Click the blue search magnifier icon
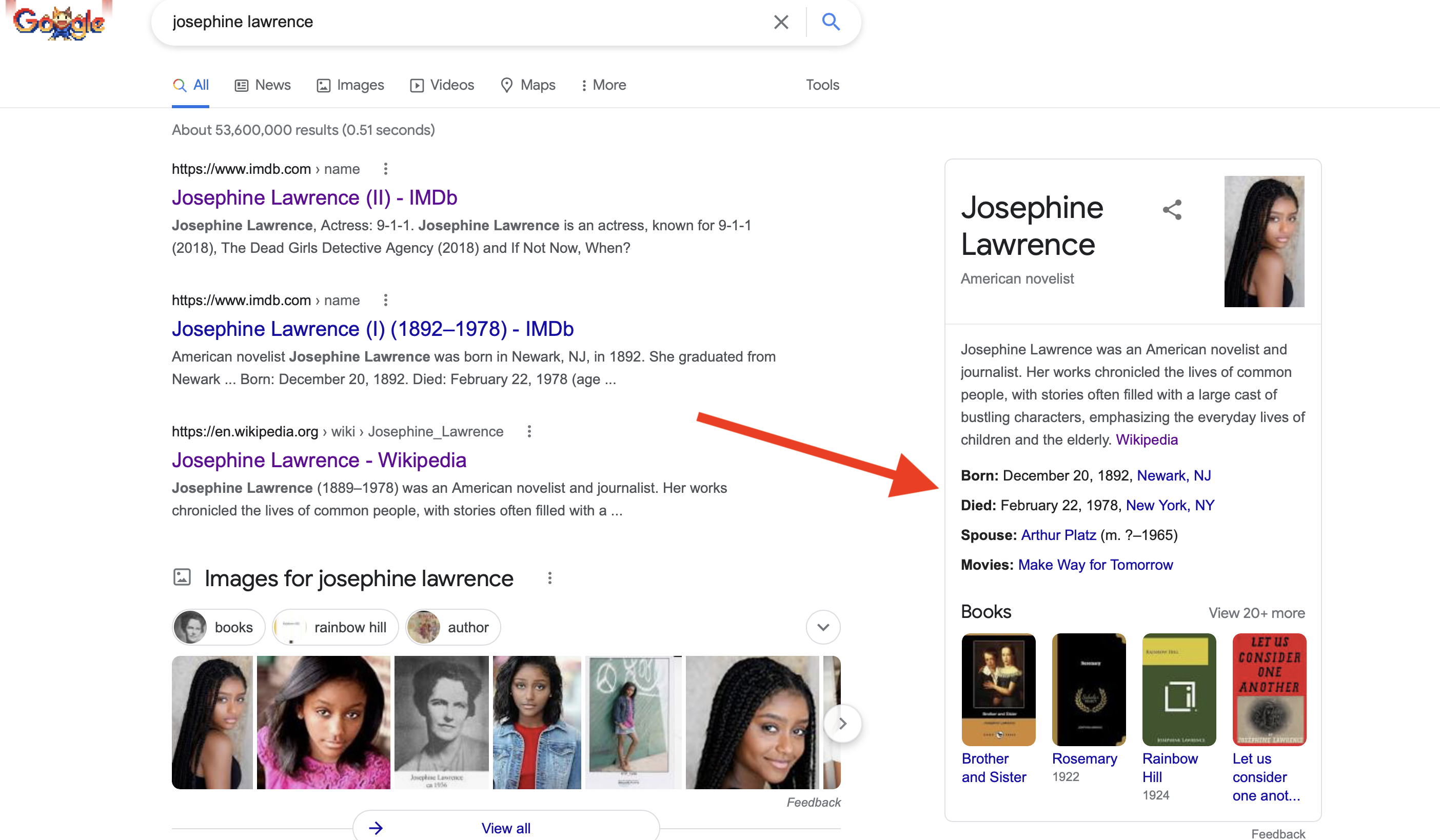 point(830,22)
